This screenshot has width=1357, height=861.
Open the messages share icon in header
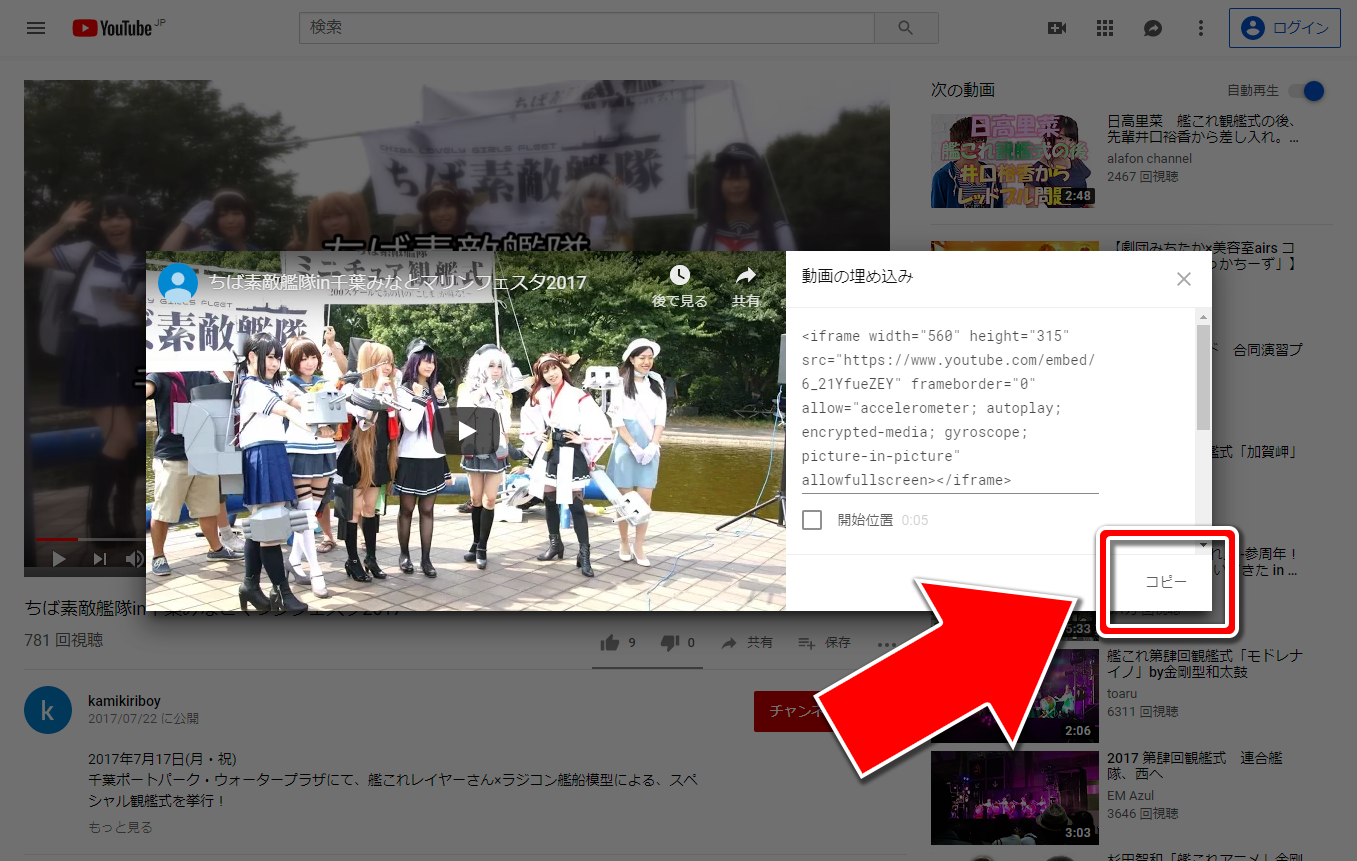[x=1153, y=28]
